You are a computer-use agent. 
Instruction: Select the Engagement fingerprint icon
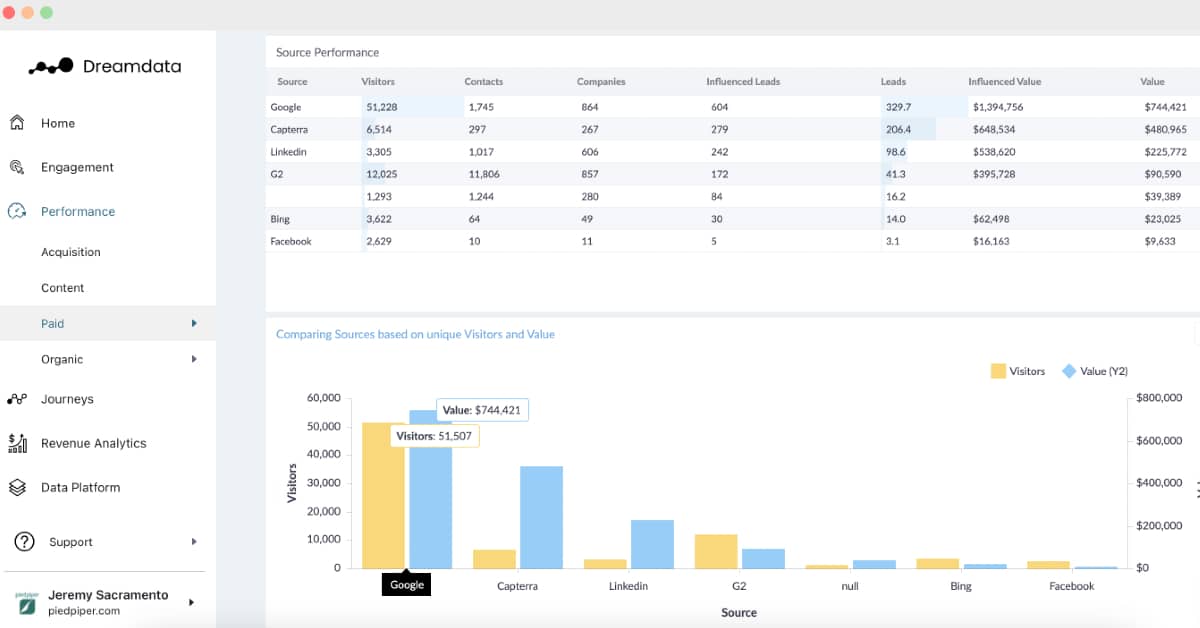(16, 167)
